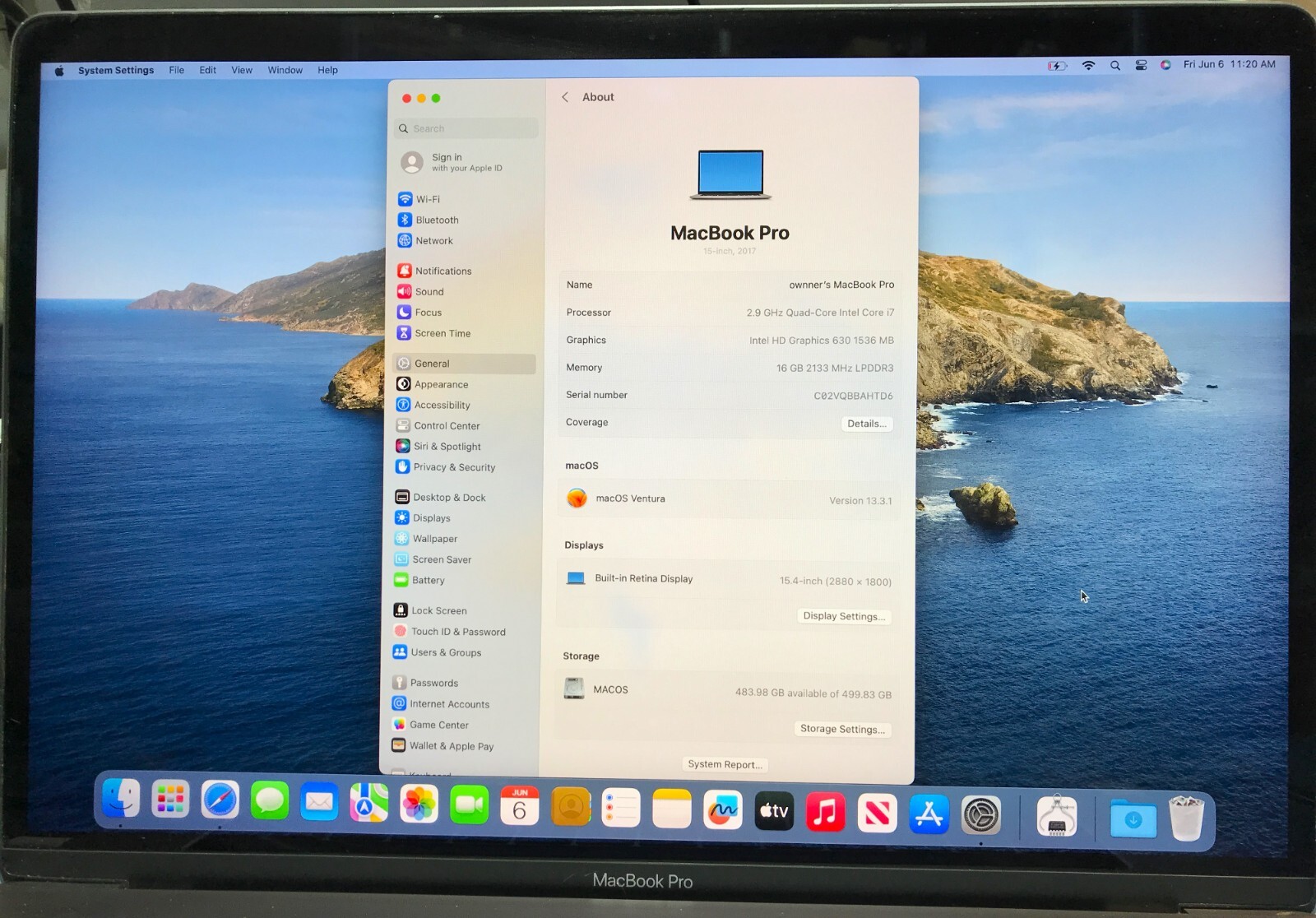This screenshot has height=918, width=1316.
Task: Open Mail from the Dock
Action: tap(319, 802)
